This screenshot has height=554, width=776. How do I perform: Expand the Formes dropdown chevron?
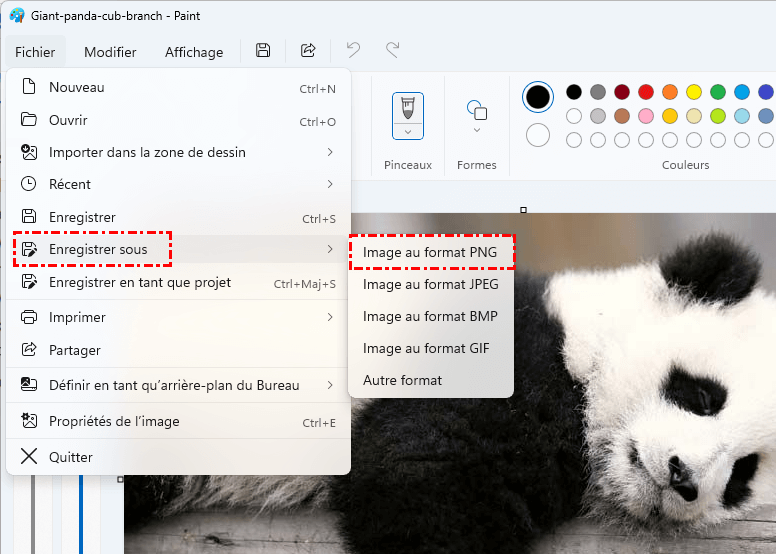coord(477,130)
